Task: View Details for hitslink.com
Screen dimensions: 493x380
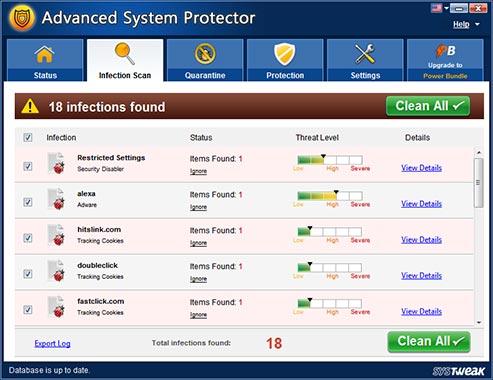Action: [421, 240]
